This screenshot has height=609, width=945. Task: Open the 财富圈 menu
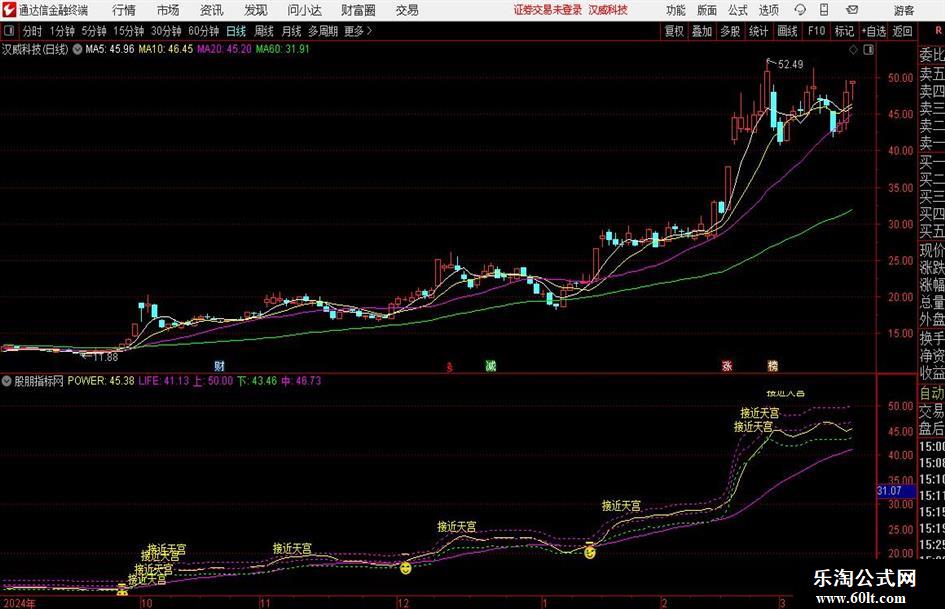(x=358, y=10)
